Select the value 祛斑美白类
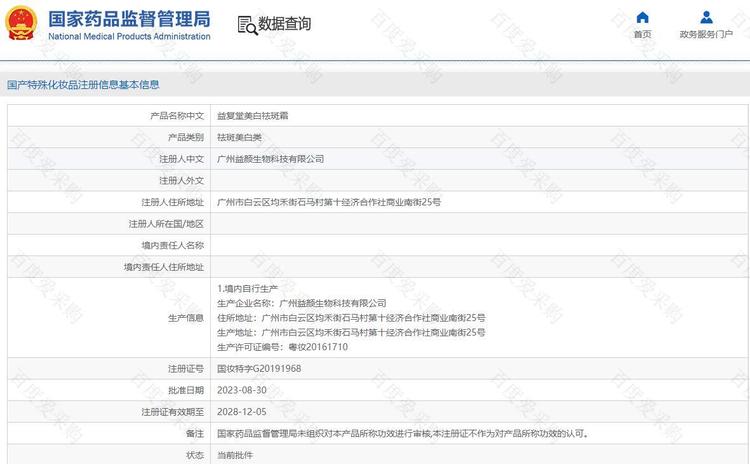750x464 pixels. pos(239,138)
